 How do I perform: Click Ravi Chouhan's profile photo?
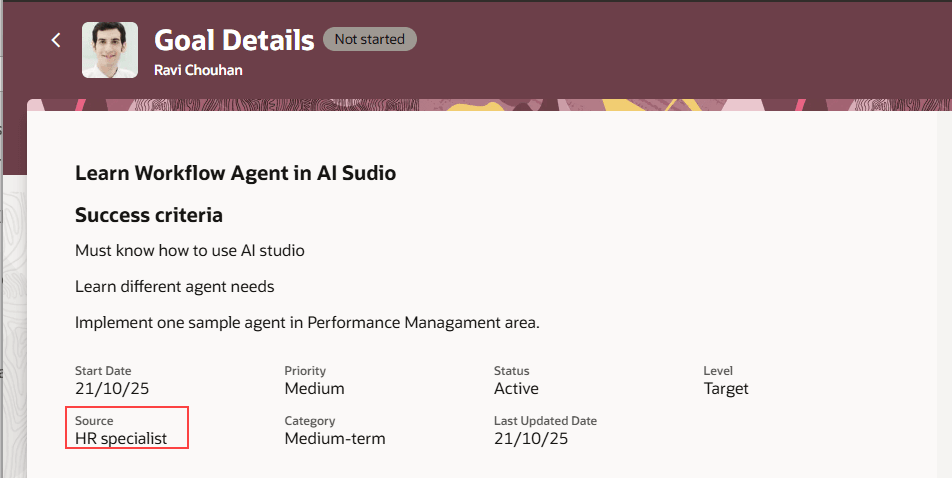(110, 50)
